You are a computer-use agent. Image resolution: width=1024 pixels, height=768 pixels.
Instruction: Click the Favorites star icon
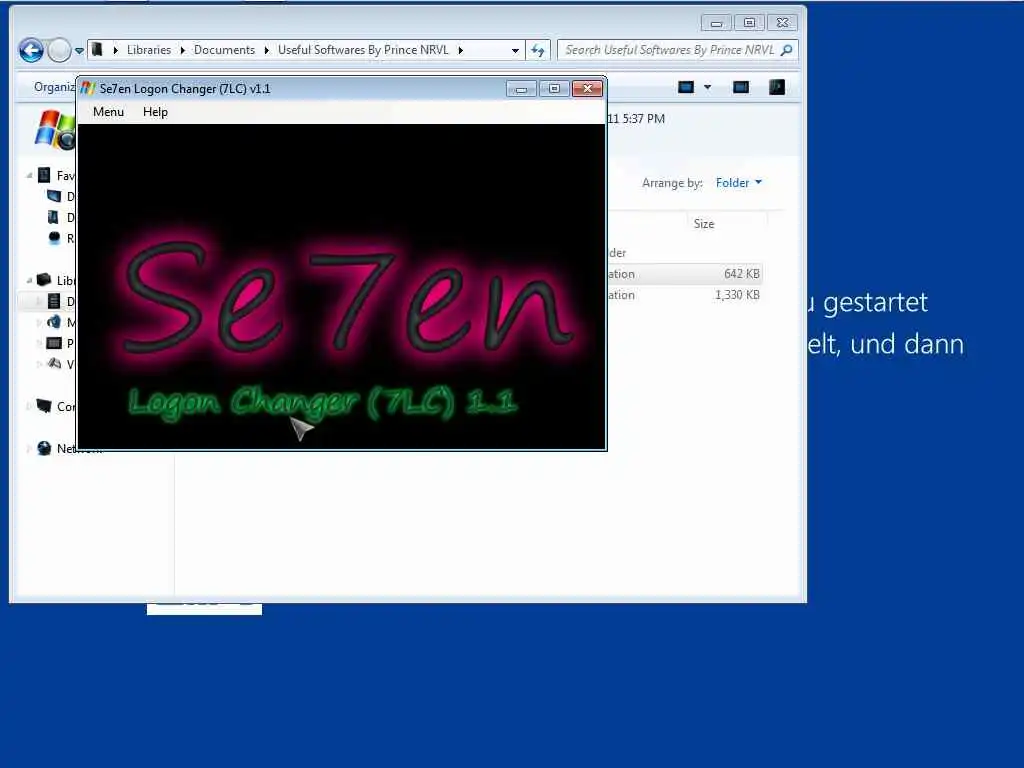coord(44,175)
